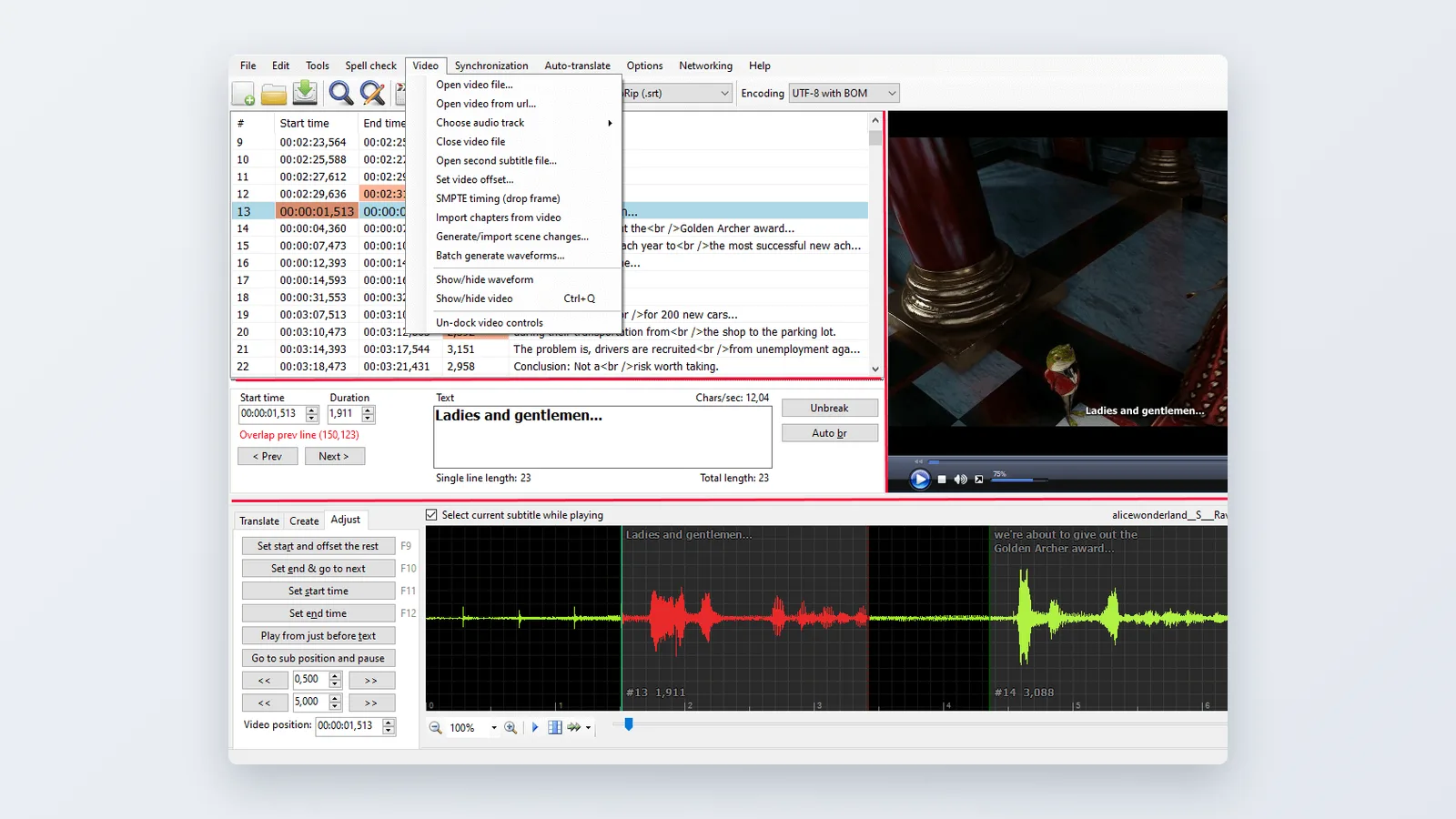1456x819 pixels.
Task: Open the Synchronization menu
Action: [491, 66]
